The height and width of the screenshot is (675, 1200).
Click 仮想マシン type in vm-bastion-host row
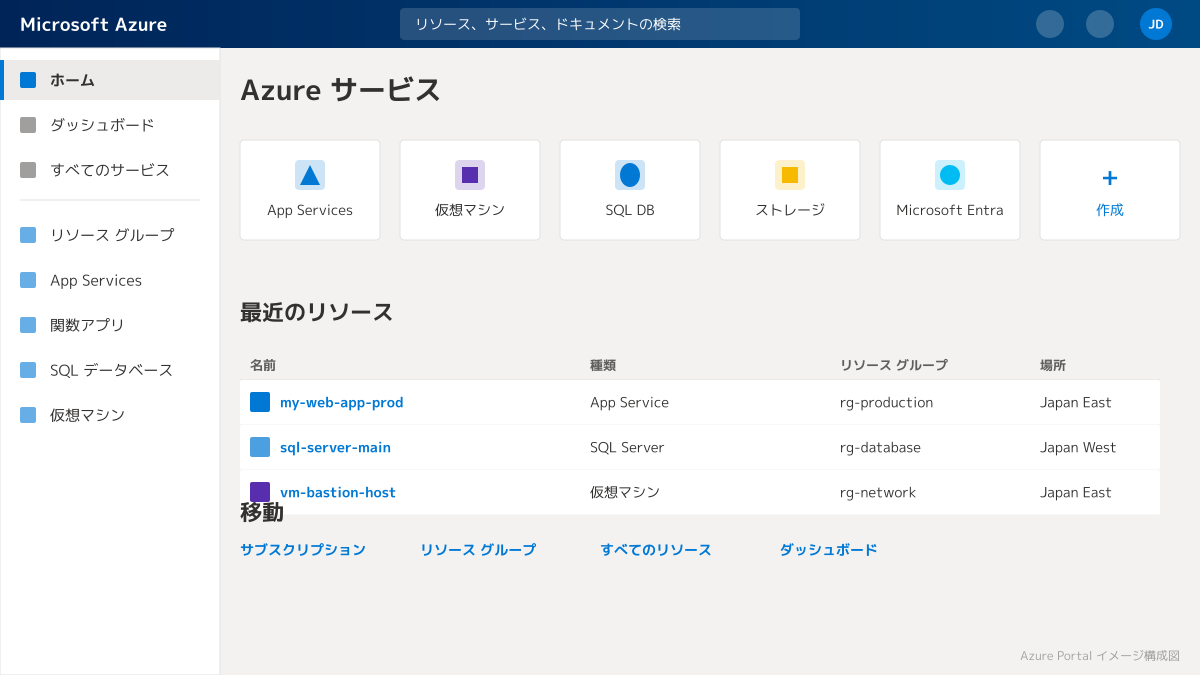pyautogui.click(x=625, y=492)
